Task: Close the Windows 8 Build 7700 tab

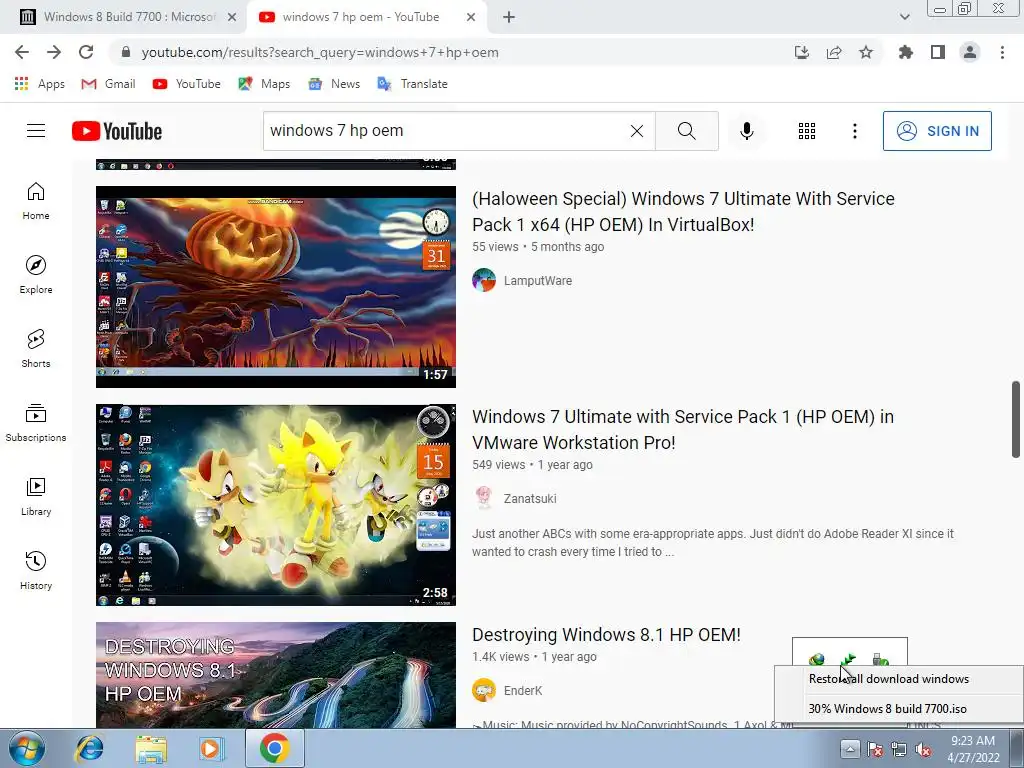Action: tap(232, 17)
